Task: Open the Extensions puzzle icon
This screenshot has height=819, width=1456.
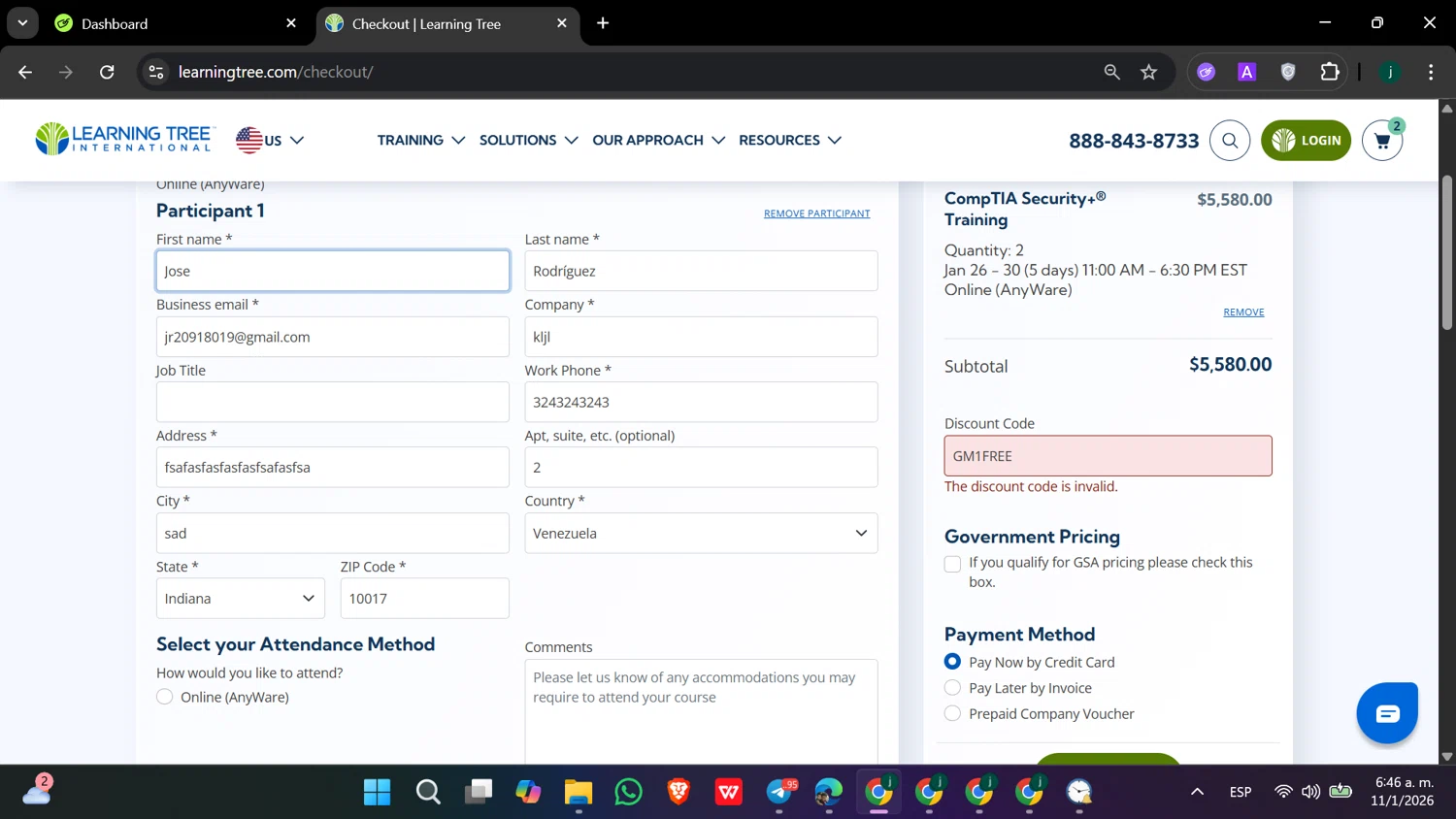Action: 1330,72
